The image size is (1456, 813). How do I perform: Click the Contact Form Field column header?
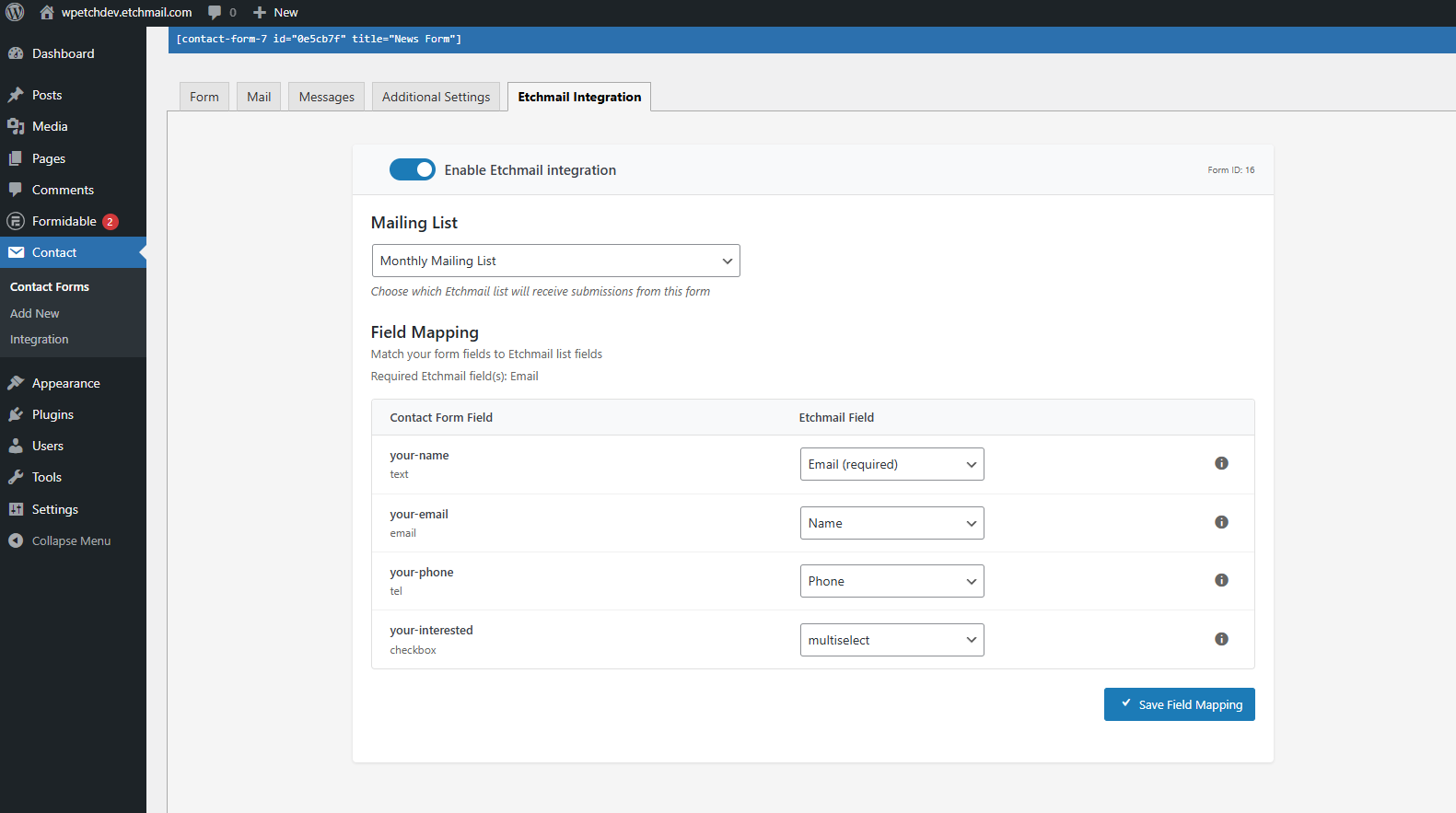(x=441, y=417)
